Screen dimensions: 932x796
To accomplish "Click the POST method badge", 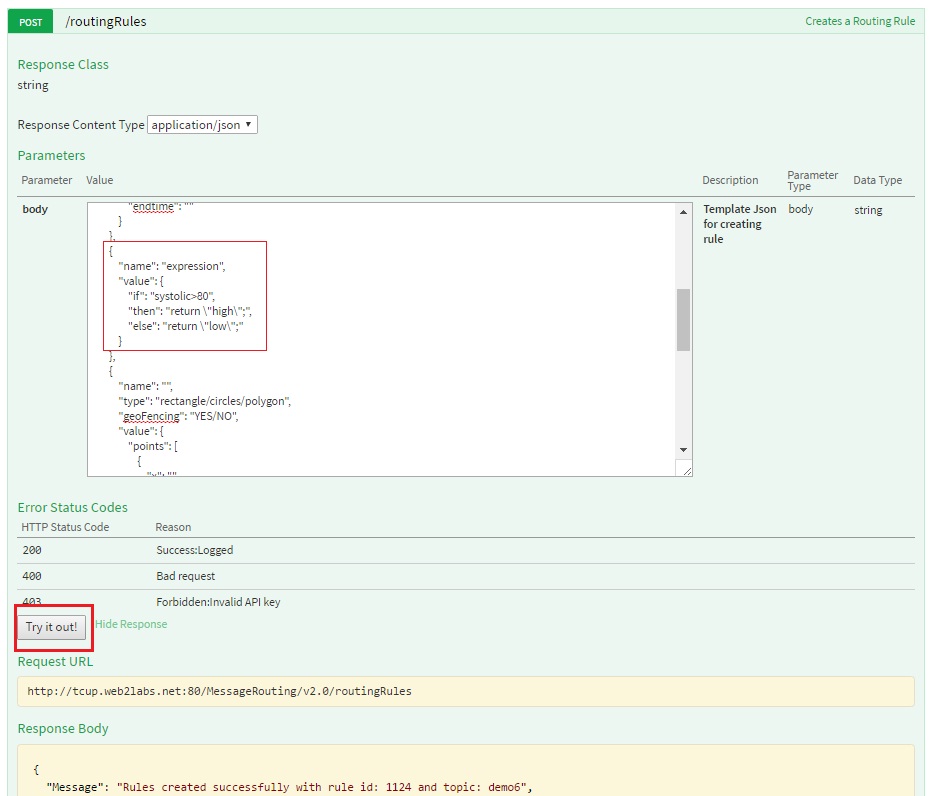I will coord(30,22).
